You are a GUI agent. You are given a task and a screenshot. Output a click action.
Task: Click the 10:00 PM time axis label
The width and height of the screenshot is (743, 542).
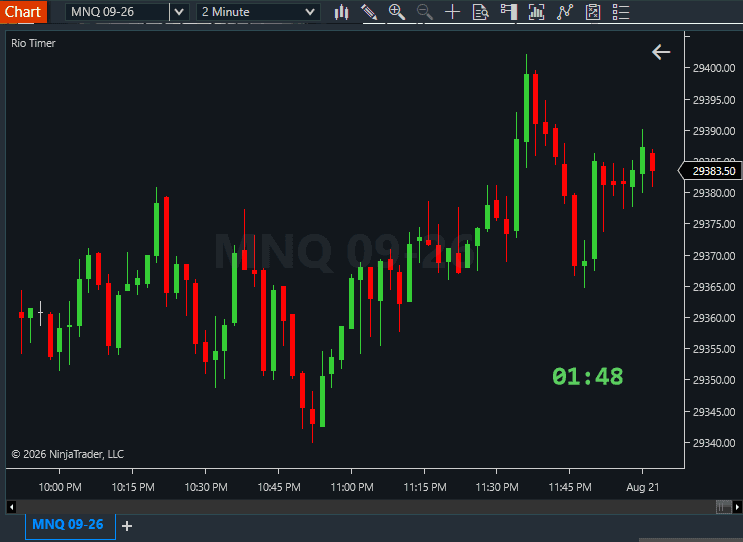point(60,487)
